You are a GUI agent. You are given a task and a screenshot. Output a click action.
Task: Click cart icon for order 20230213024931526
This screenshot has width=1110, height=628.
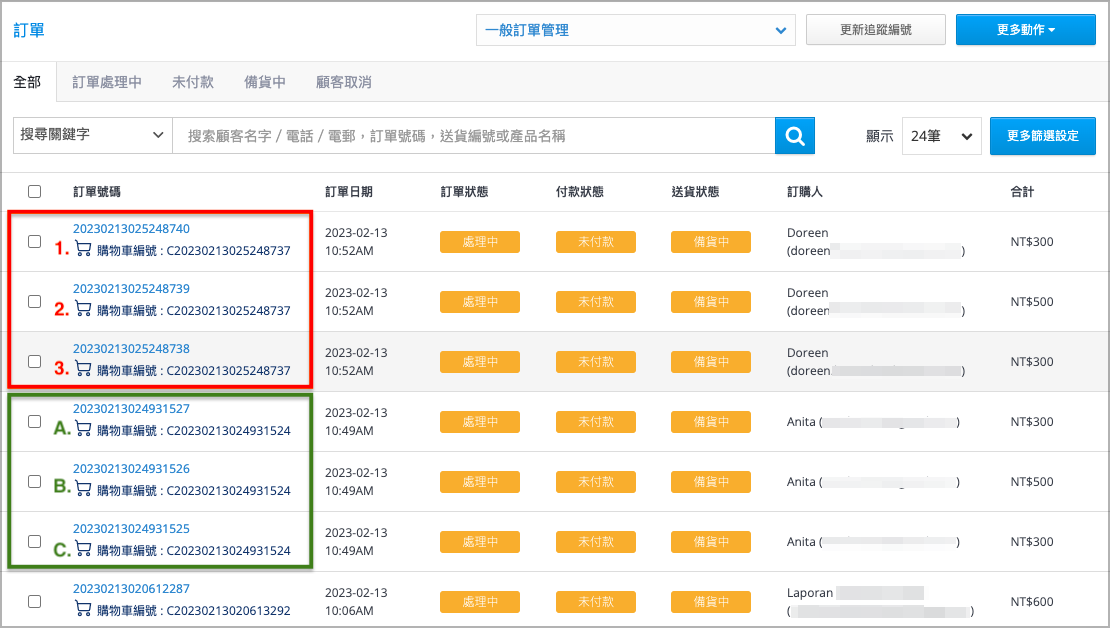(84, 489)
